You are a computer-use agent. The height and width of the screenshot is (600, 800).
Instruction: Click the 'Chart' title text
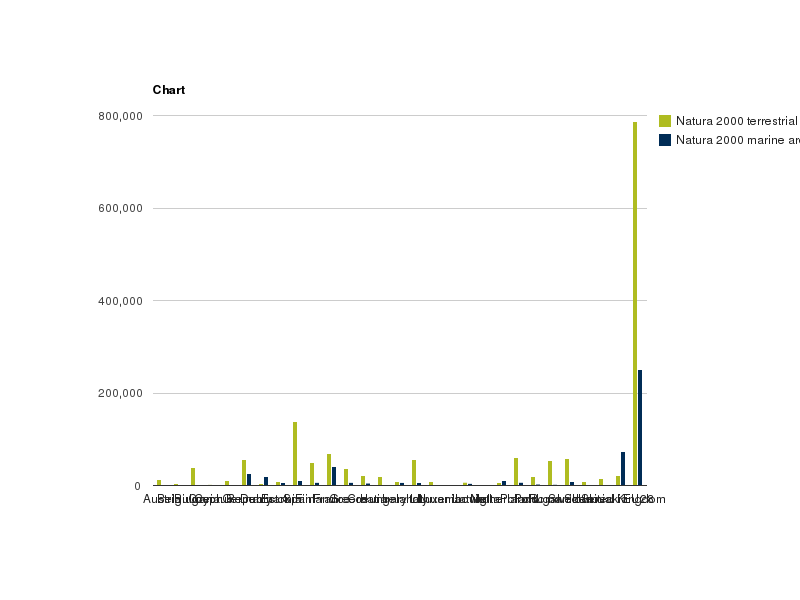click(168, 90)
